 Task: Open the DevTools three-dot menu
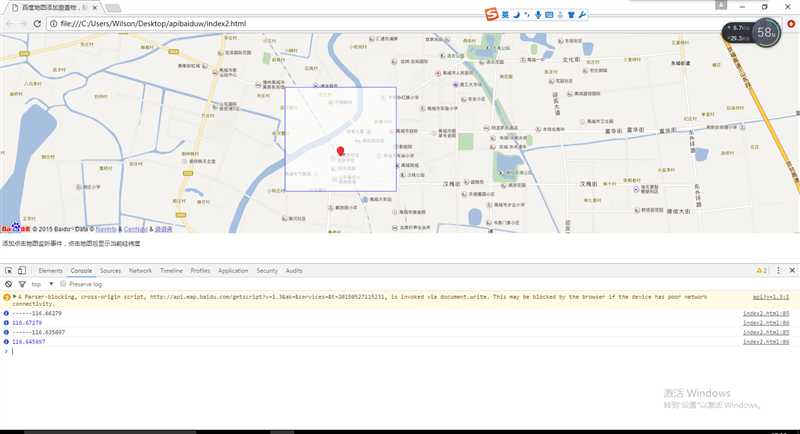pos(778,270)
